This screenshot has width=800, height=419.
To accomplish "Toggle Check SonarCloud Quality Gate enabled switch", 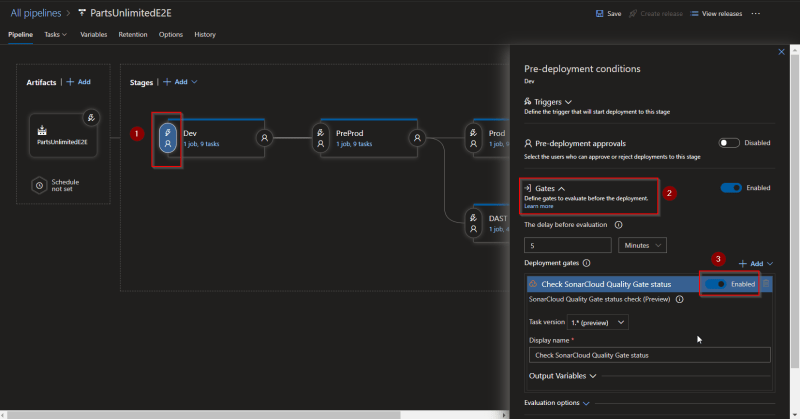I will point(715,284).
